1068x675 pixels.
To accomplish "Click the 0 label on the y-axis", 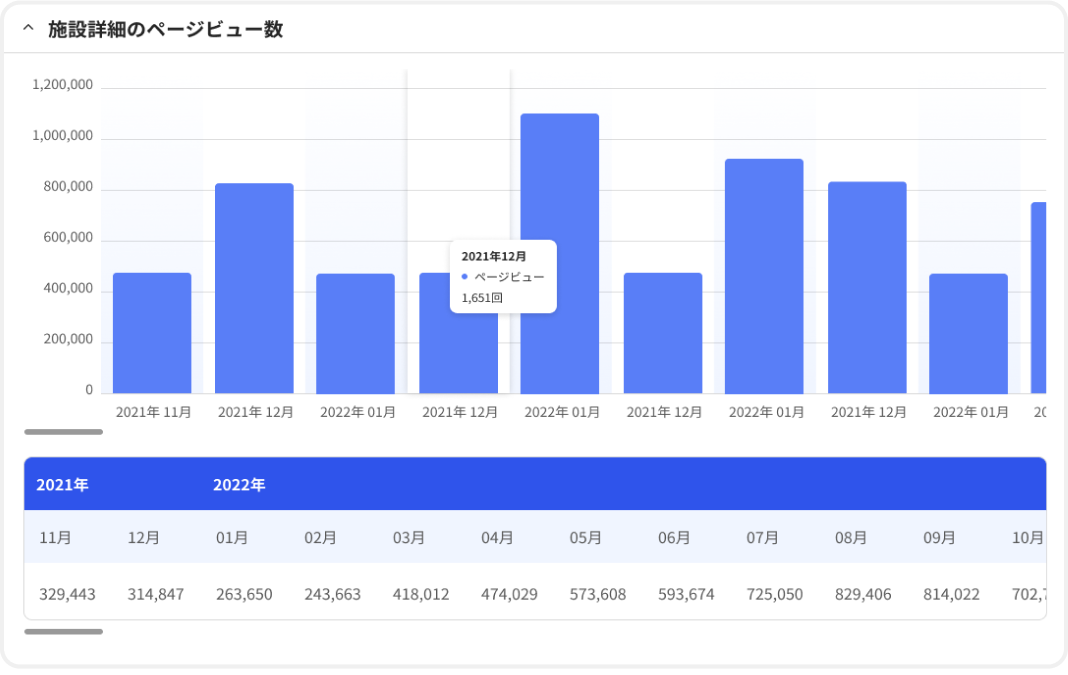I will 91,390.
